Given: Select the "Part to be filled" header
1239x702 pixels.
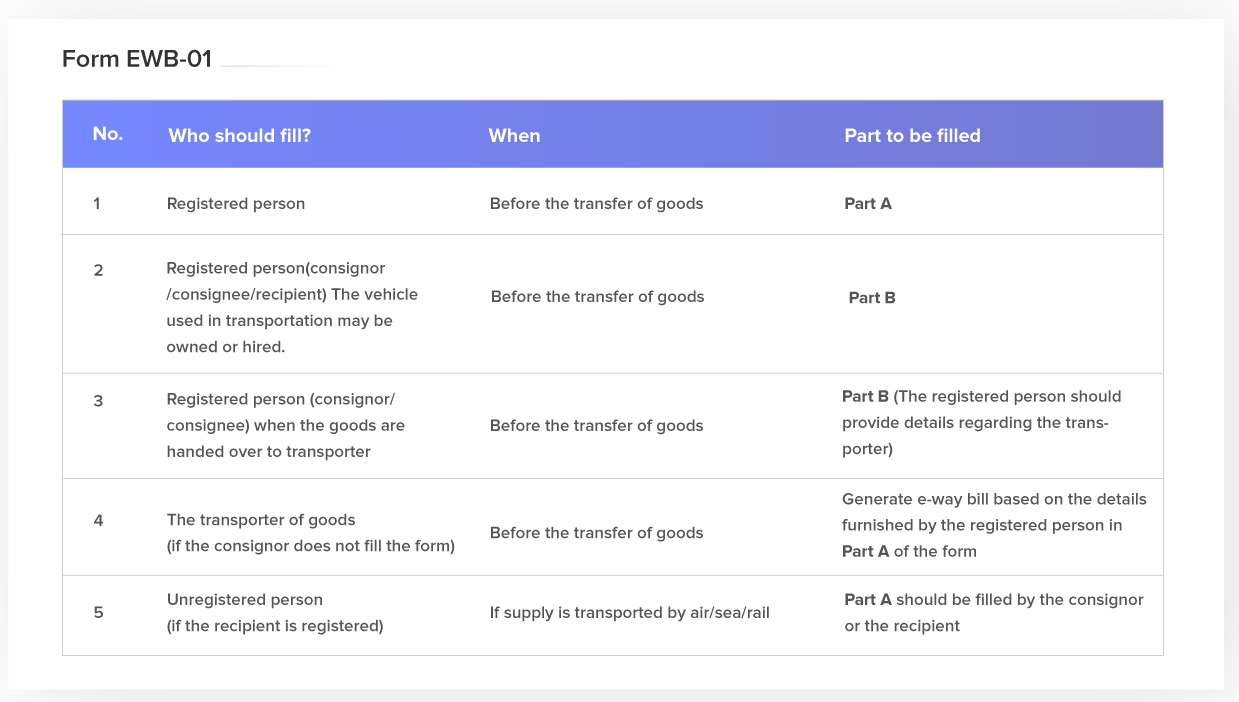Looking at the screenshot, I should point(912,135).
